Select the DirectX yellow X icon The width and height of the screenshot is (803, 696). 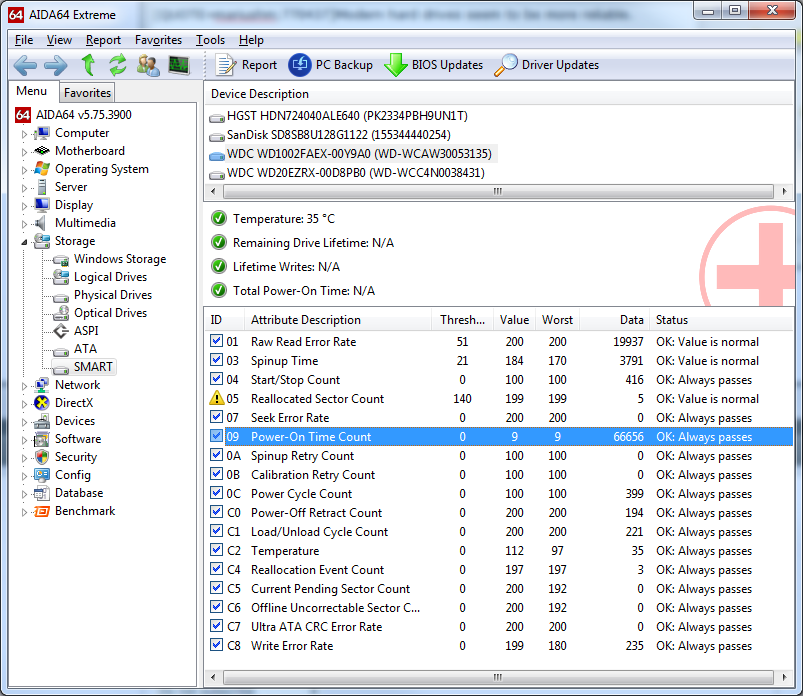coord(41,403)
